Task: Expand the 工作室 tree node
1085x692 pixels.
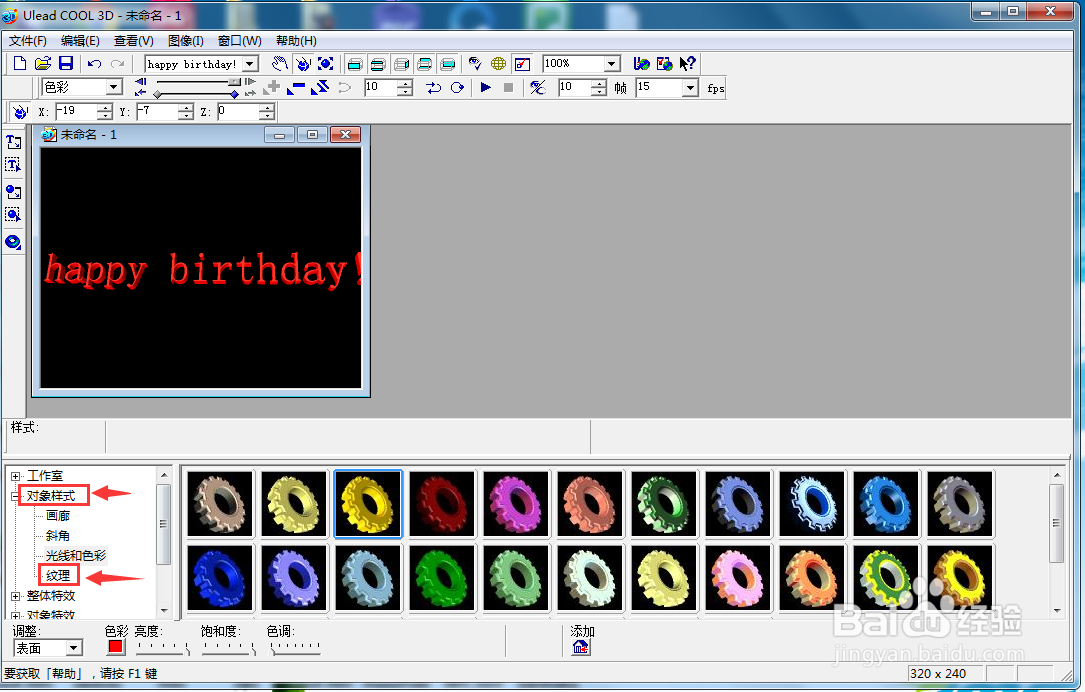Action: (15, 476)
